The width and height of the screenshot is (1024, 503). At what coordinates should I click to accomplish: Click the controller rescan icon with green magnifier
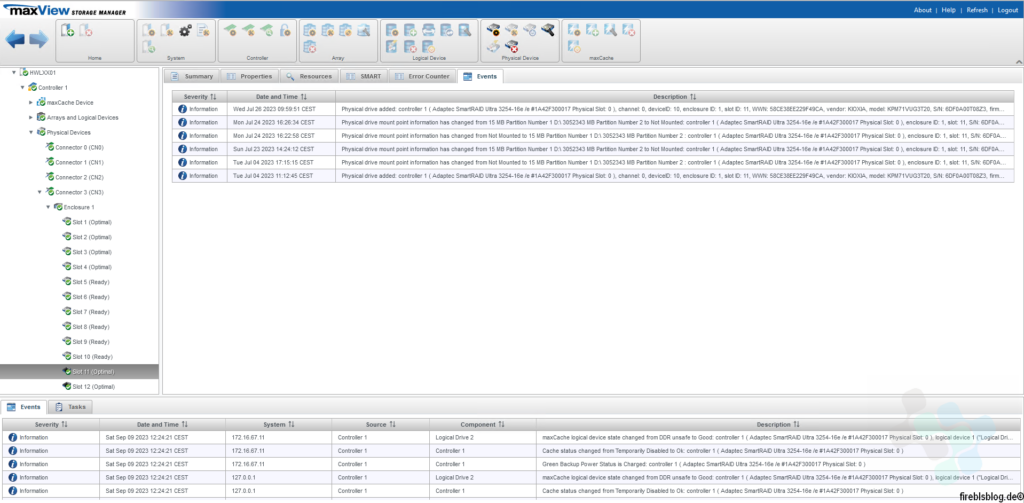267,30
